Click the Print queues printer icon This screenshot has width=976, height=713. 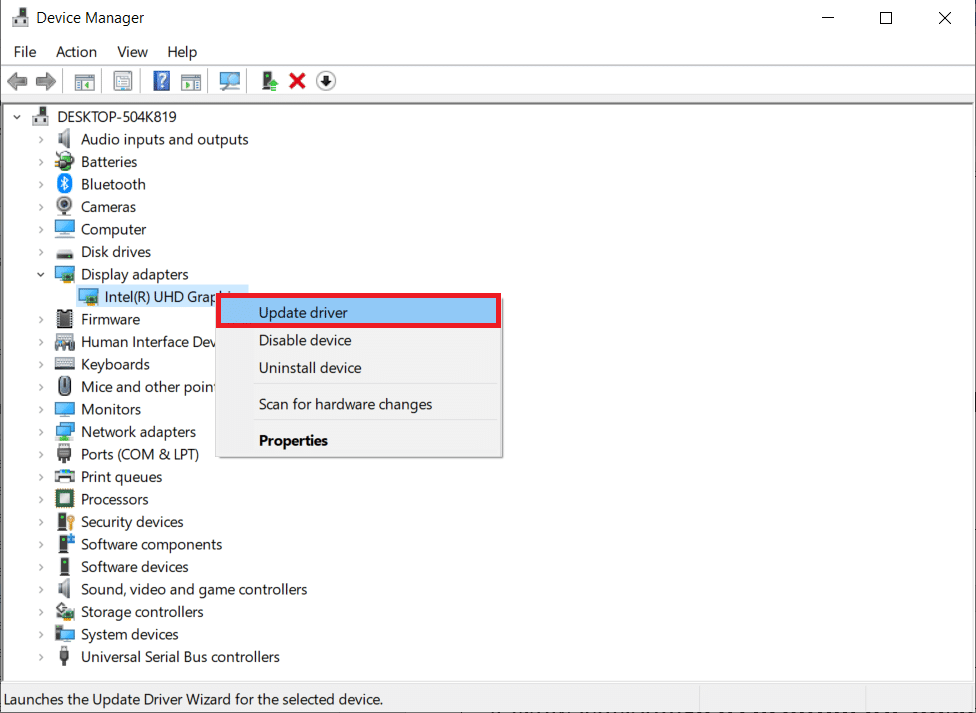click(64, 476)
